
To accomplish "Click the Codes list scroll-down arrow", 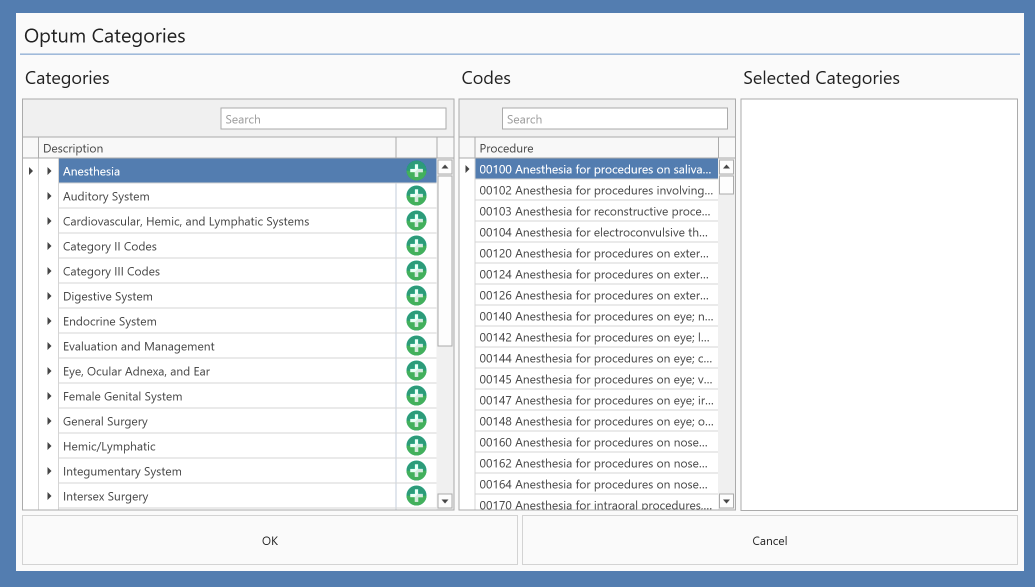I will (727, 501).
